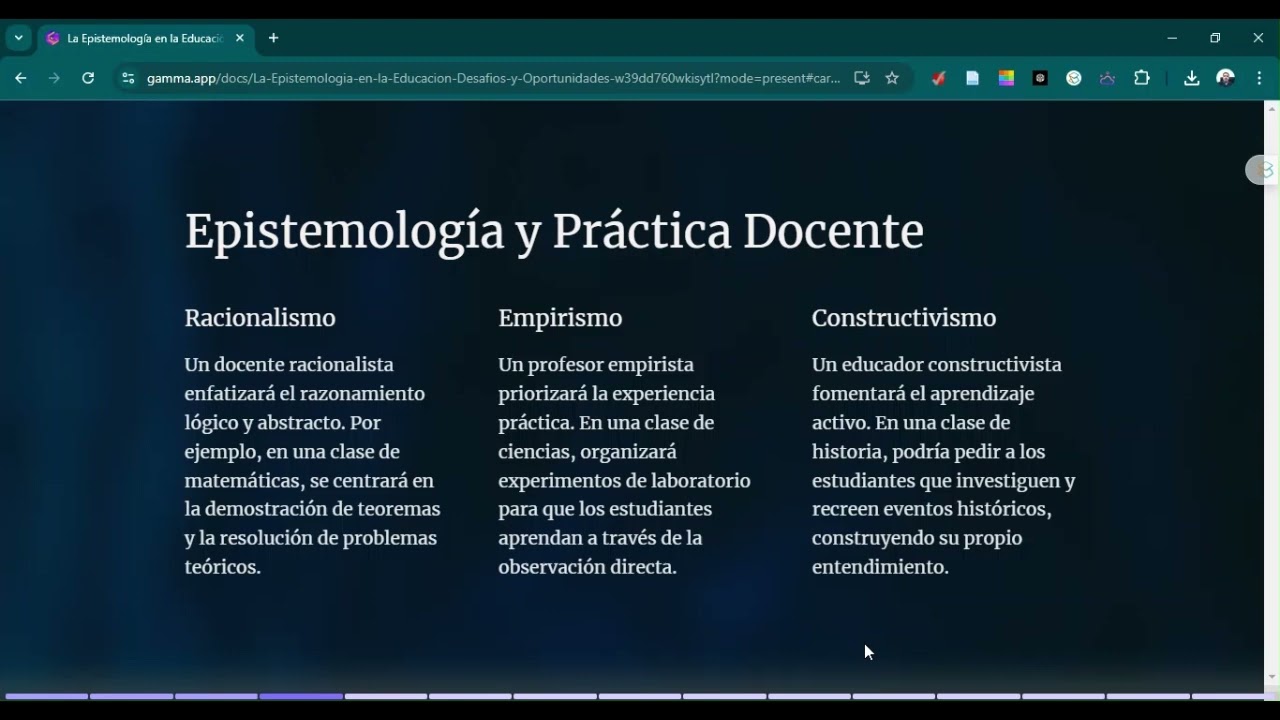Click the highlighted current slide progress segment

[301, 696]
